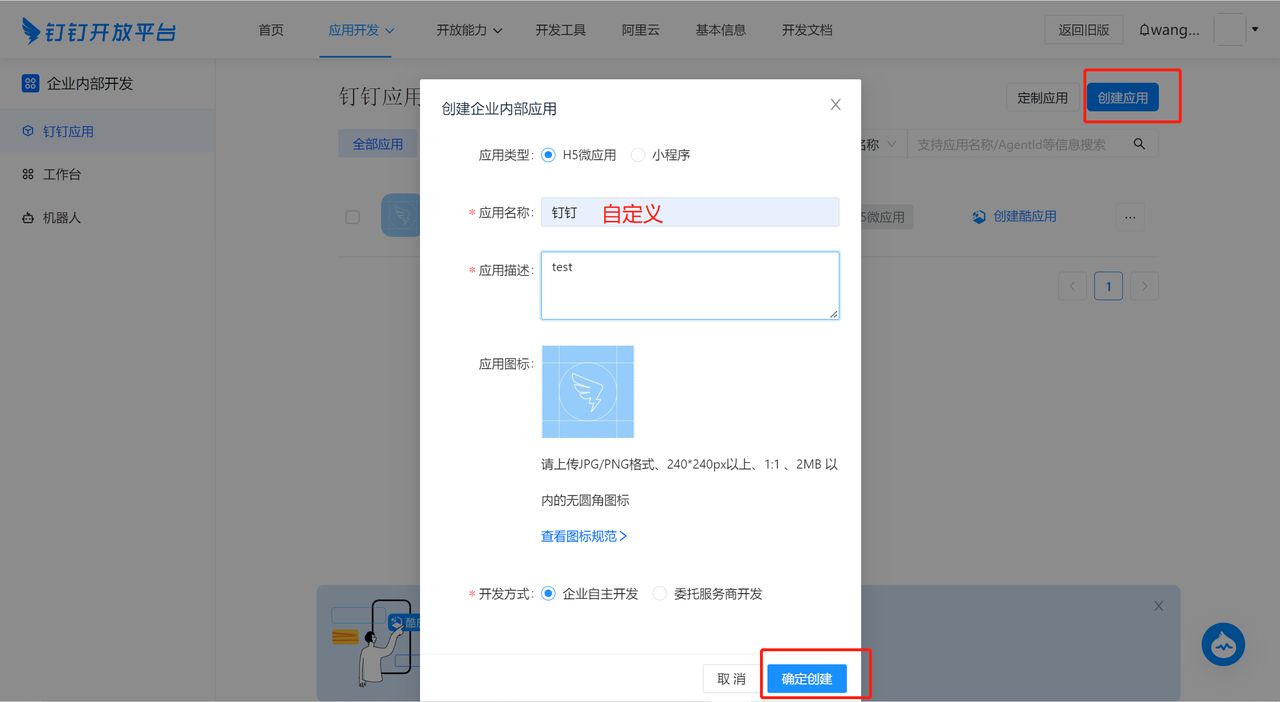1280x702 pixels.
Task: Select page 1 in pagination
Action: (1108, 286)
